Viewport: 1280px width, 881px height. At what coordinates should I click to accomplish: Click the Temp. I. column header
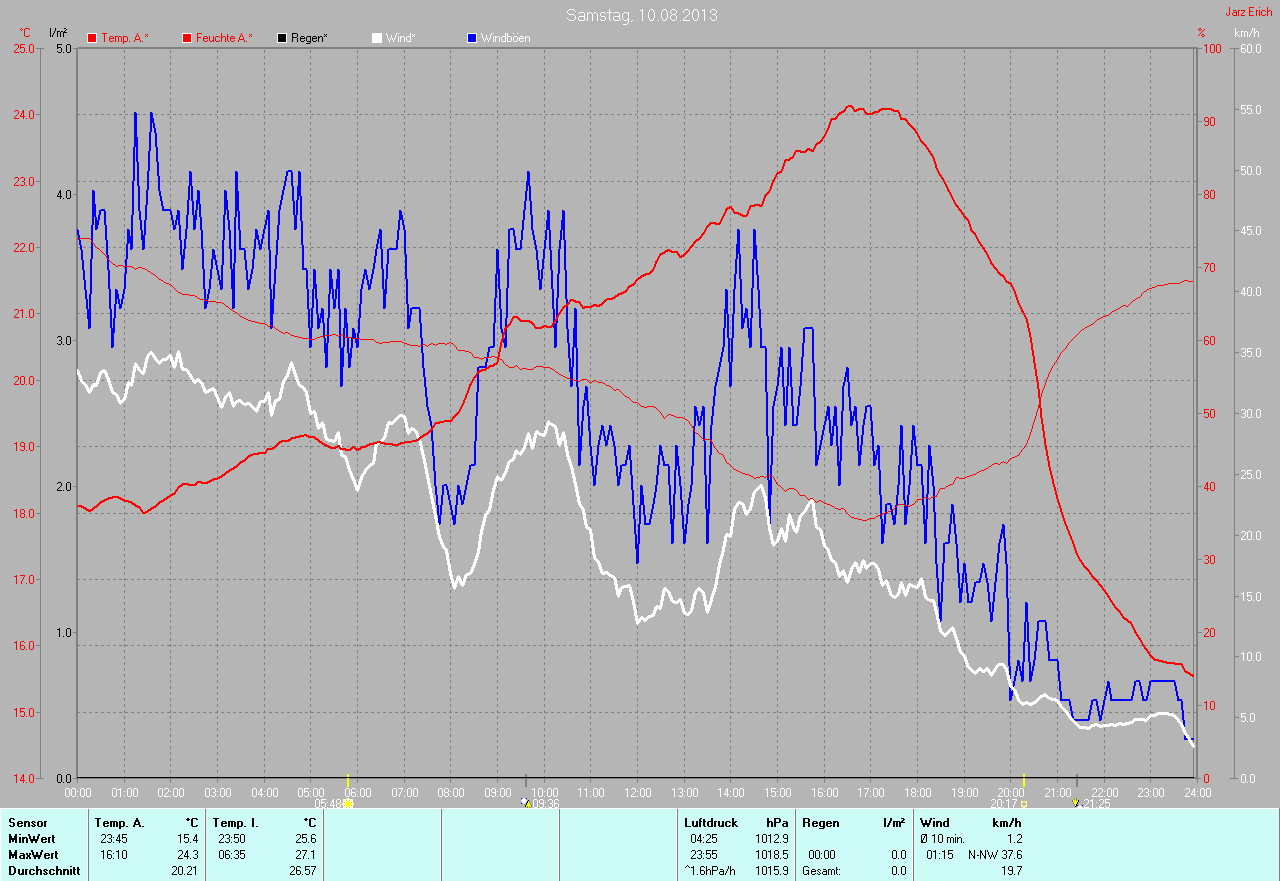[235, 822]
